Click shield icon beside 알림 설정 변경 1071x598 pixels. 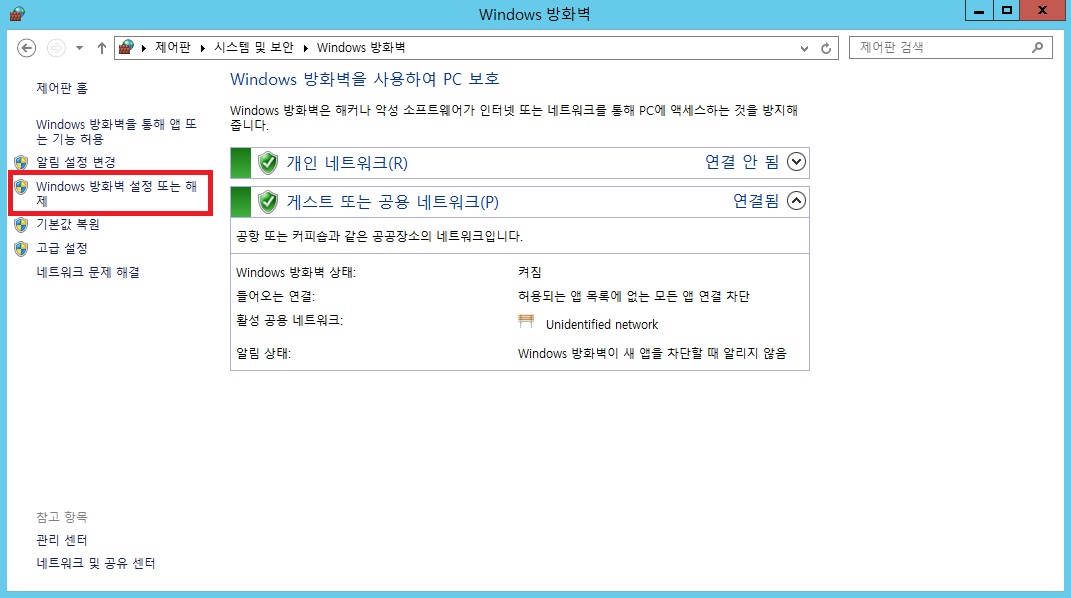(21, 162)
